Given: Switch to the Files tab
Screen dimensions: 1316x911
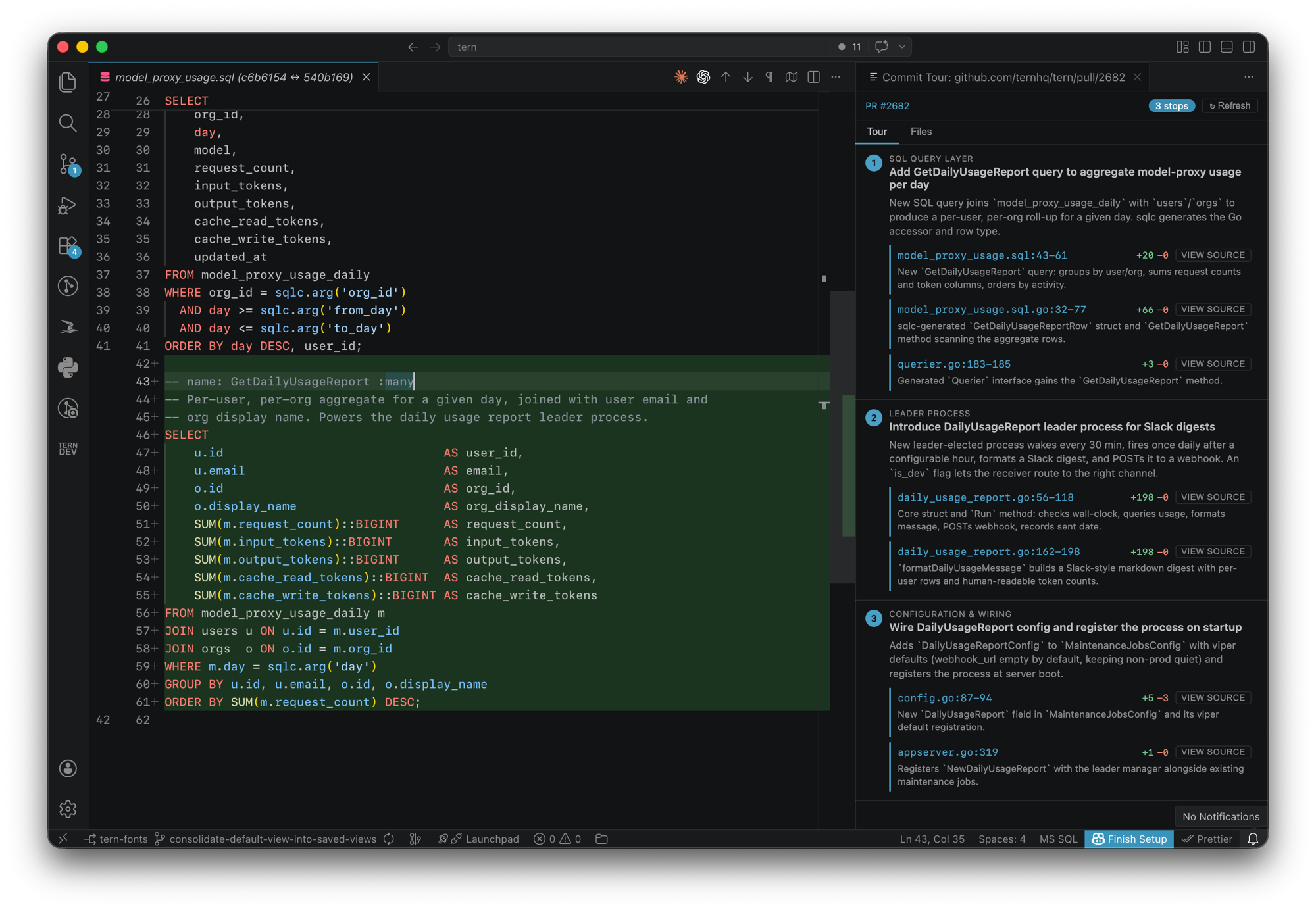Looking at the screenshot, I should coord(921,132).
